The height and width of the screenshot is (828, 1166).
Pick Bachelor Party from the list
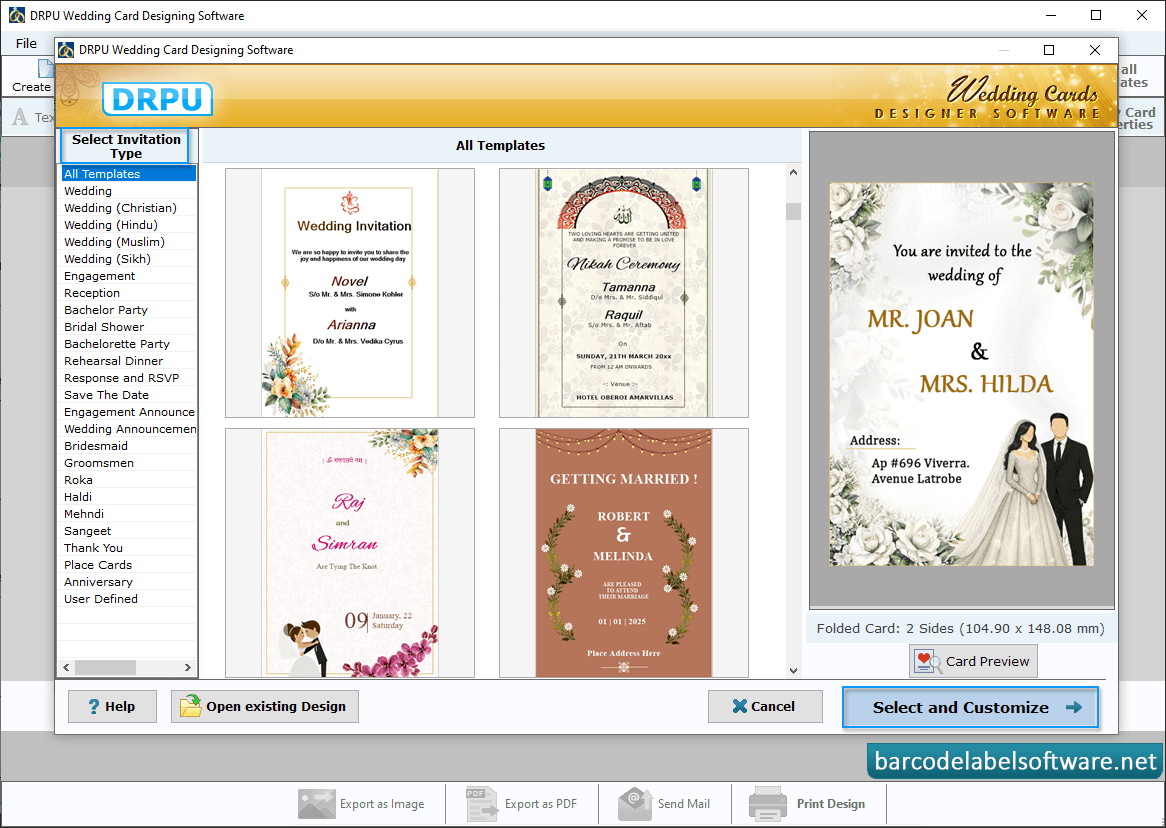point(128,309)
